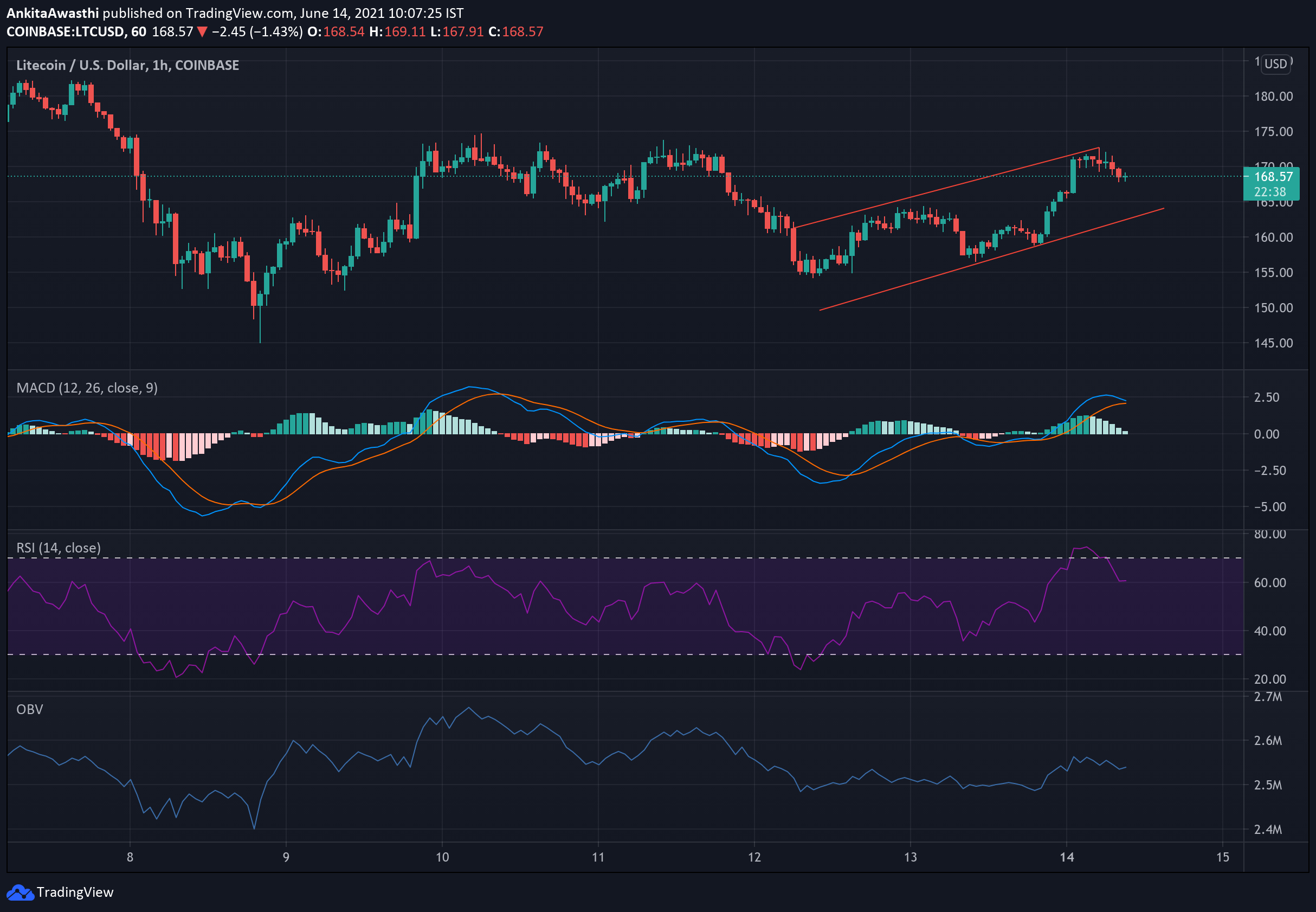Click date label 10 on time axis
Viewport: 1316px width, 912px height.
(x=442, y=857)
